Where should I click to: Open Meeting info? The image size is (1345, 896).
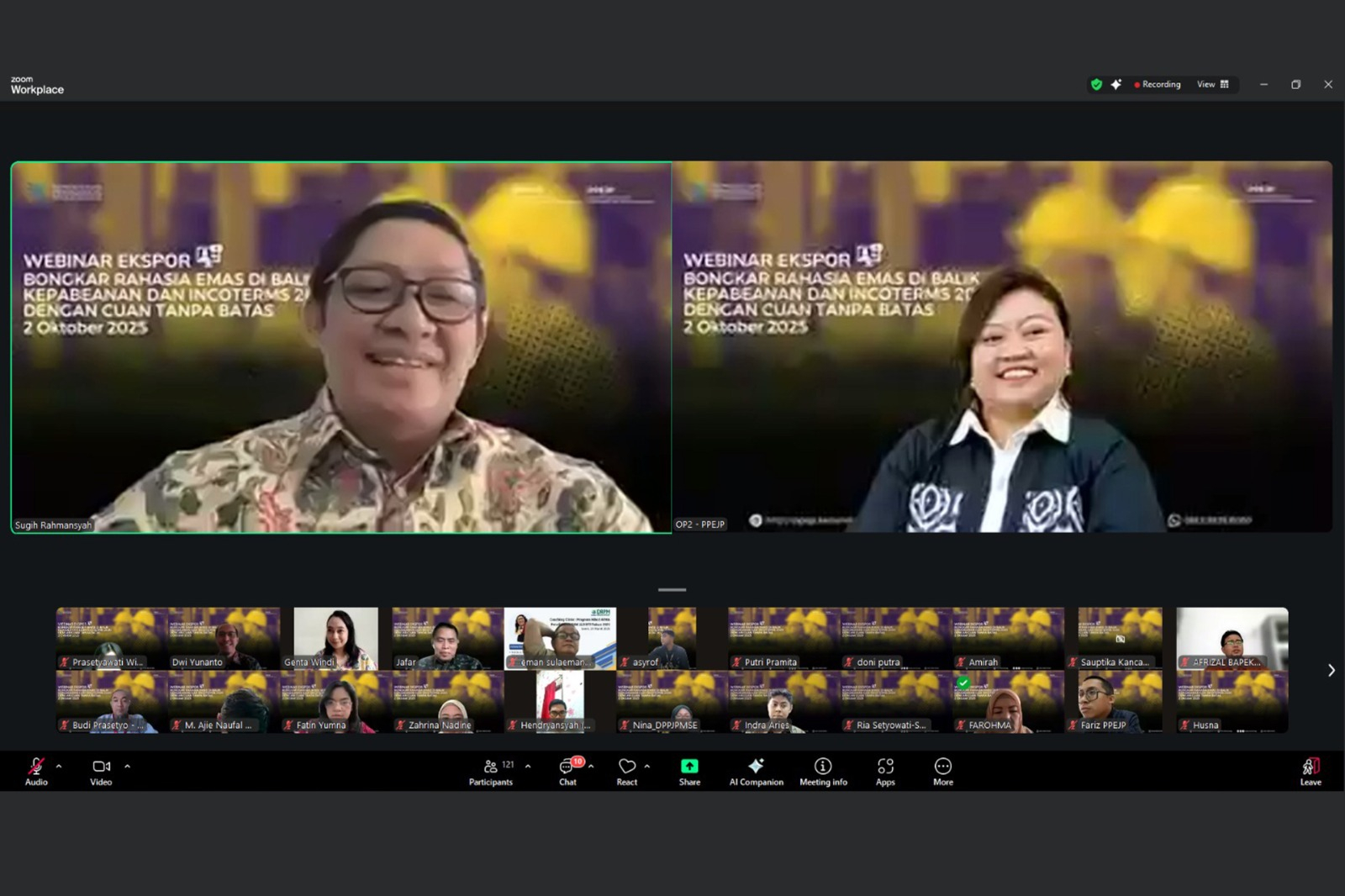tap(823, 770)
